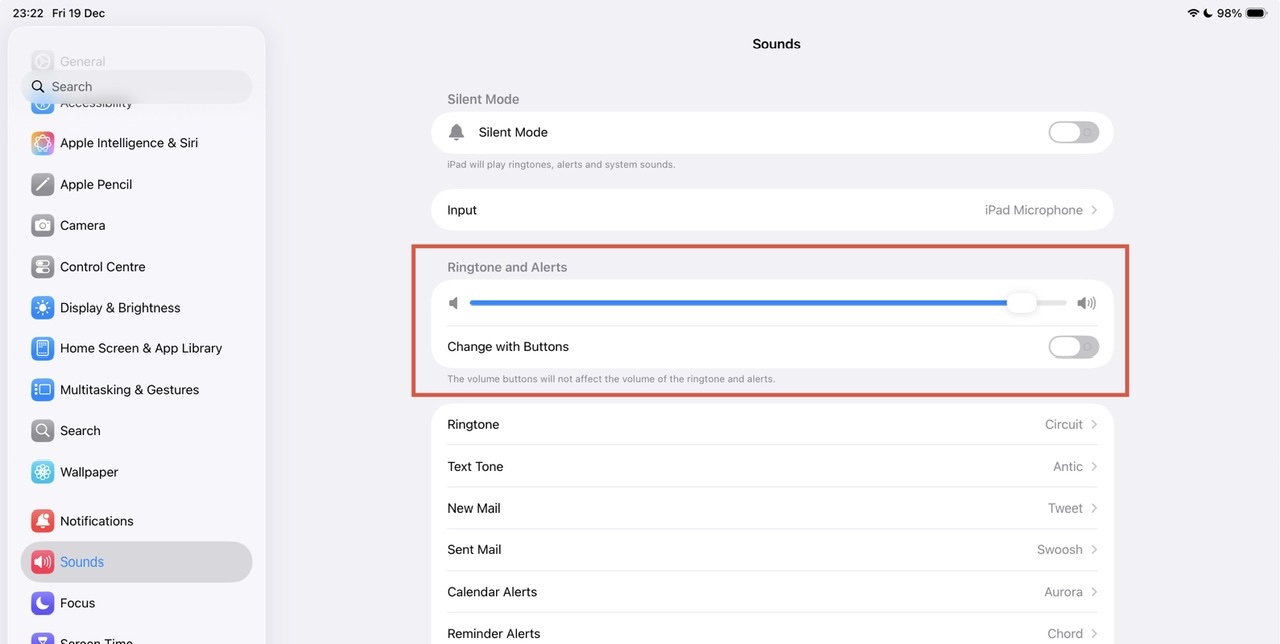Tap the Apple Intelligence & Siri icon
Image resolution: width=1280 pixels, height=644 pixels.
click(x=42, y=143)
